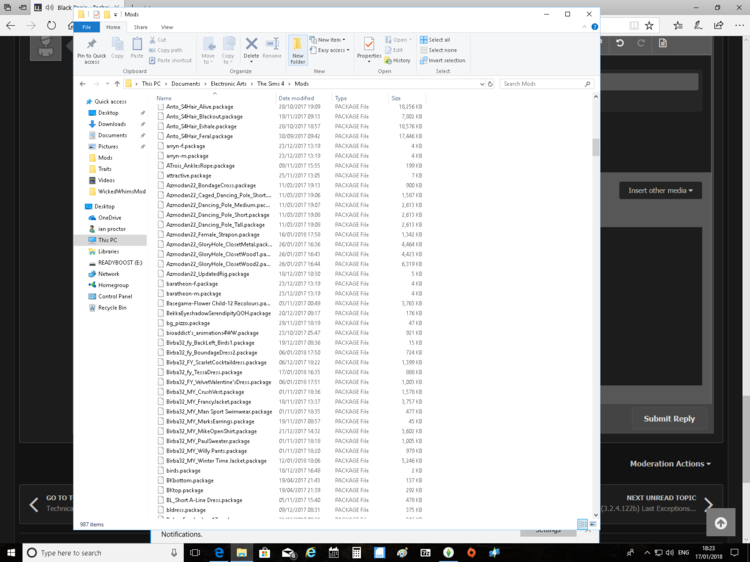
Task: Collapse the ribbon with the chevron
Action: click(584, 27)
